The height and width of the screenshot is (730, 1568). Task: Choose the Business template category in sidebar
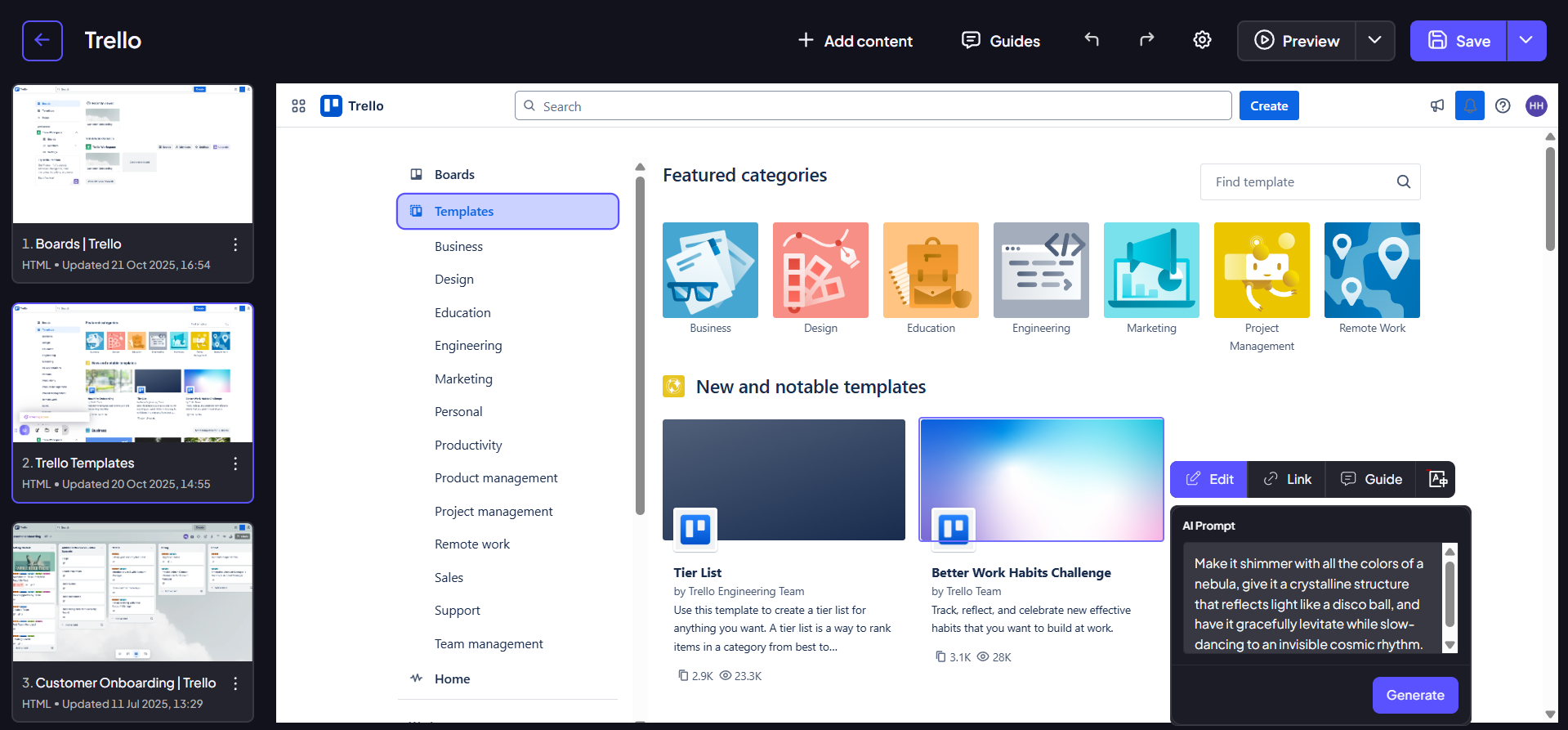point(458,246)
